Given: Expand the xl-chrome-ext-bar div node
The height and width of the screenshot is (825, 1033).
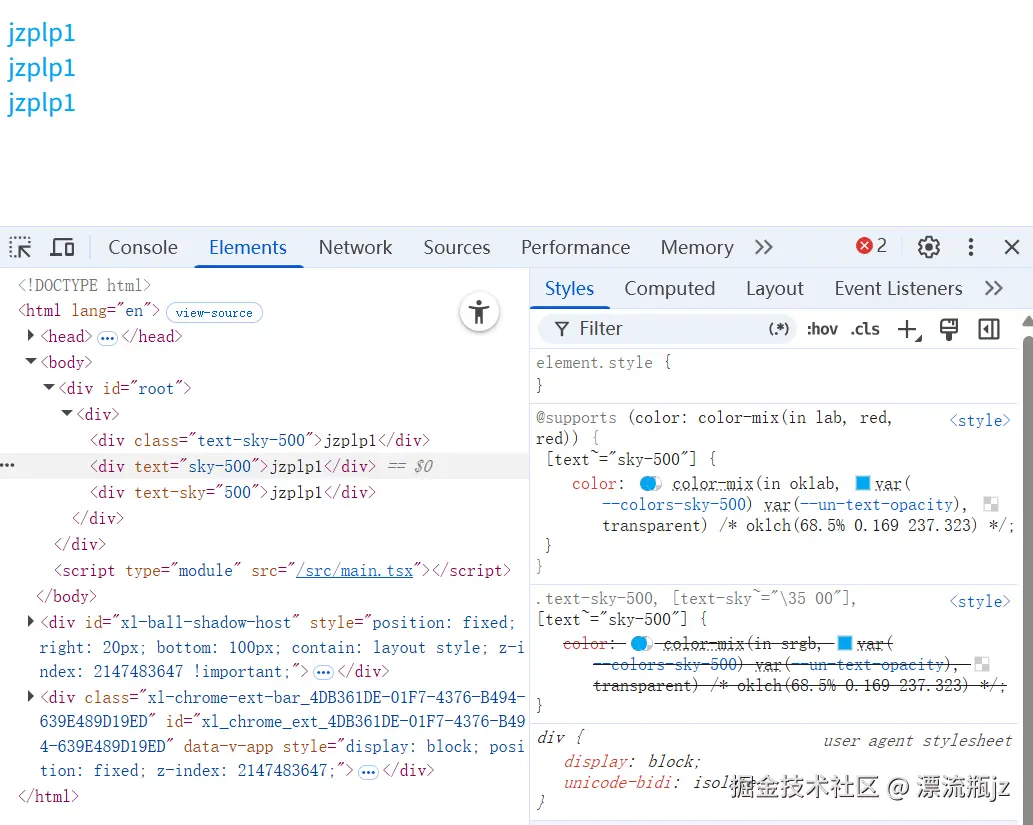Looking at the screenshot, I should pos(30,697).
